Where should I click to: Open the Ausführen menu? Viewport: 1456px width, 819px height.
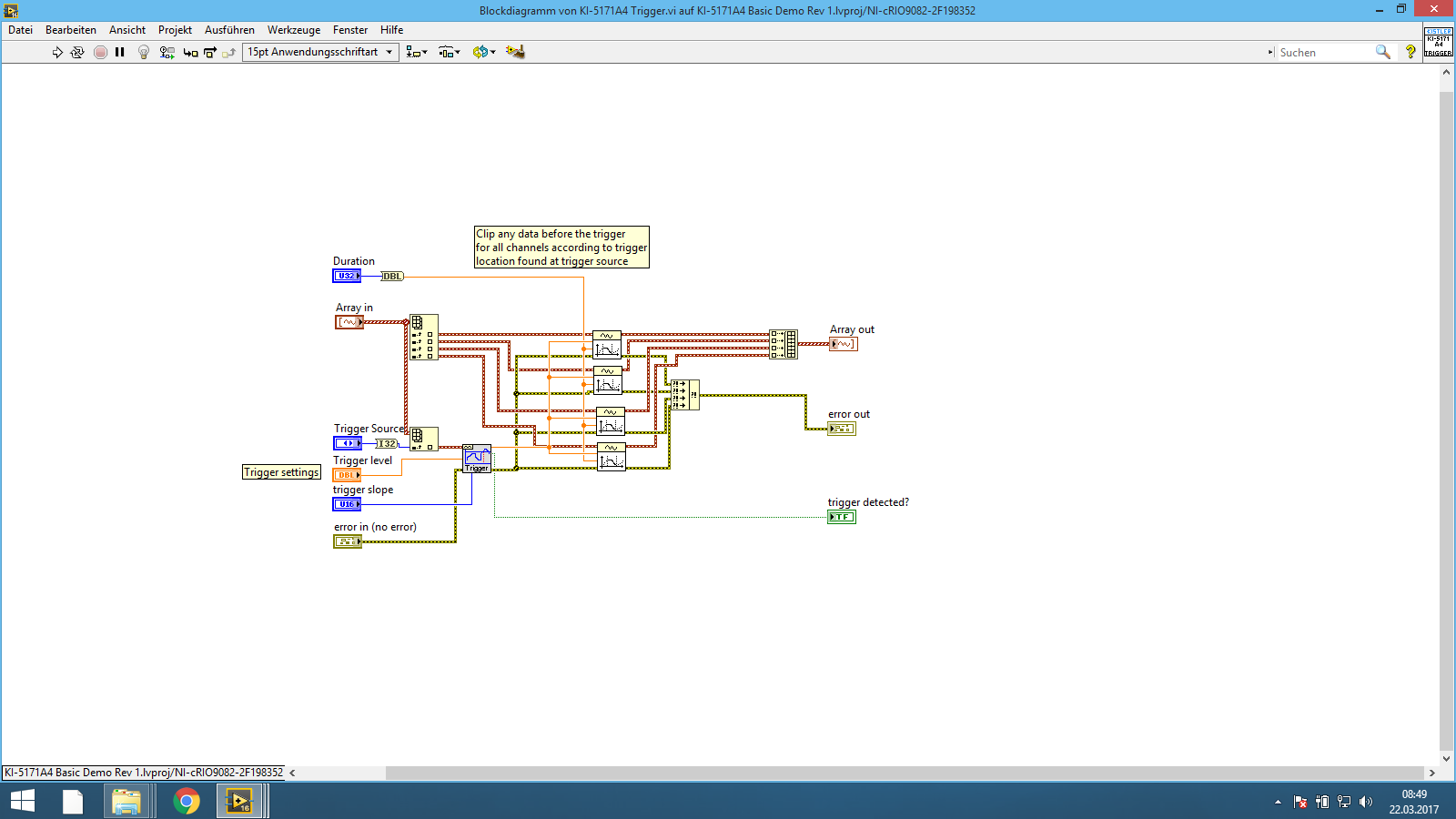[229, 30]
